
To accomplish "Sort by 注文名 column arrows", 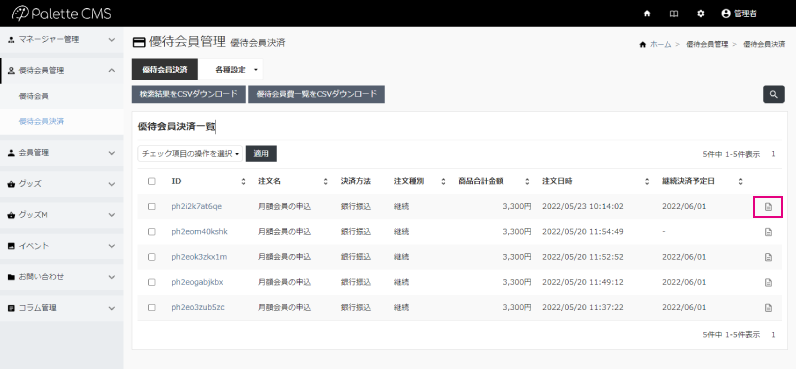I will pyautogui.click(x=325, y=181).
